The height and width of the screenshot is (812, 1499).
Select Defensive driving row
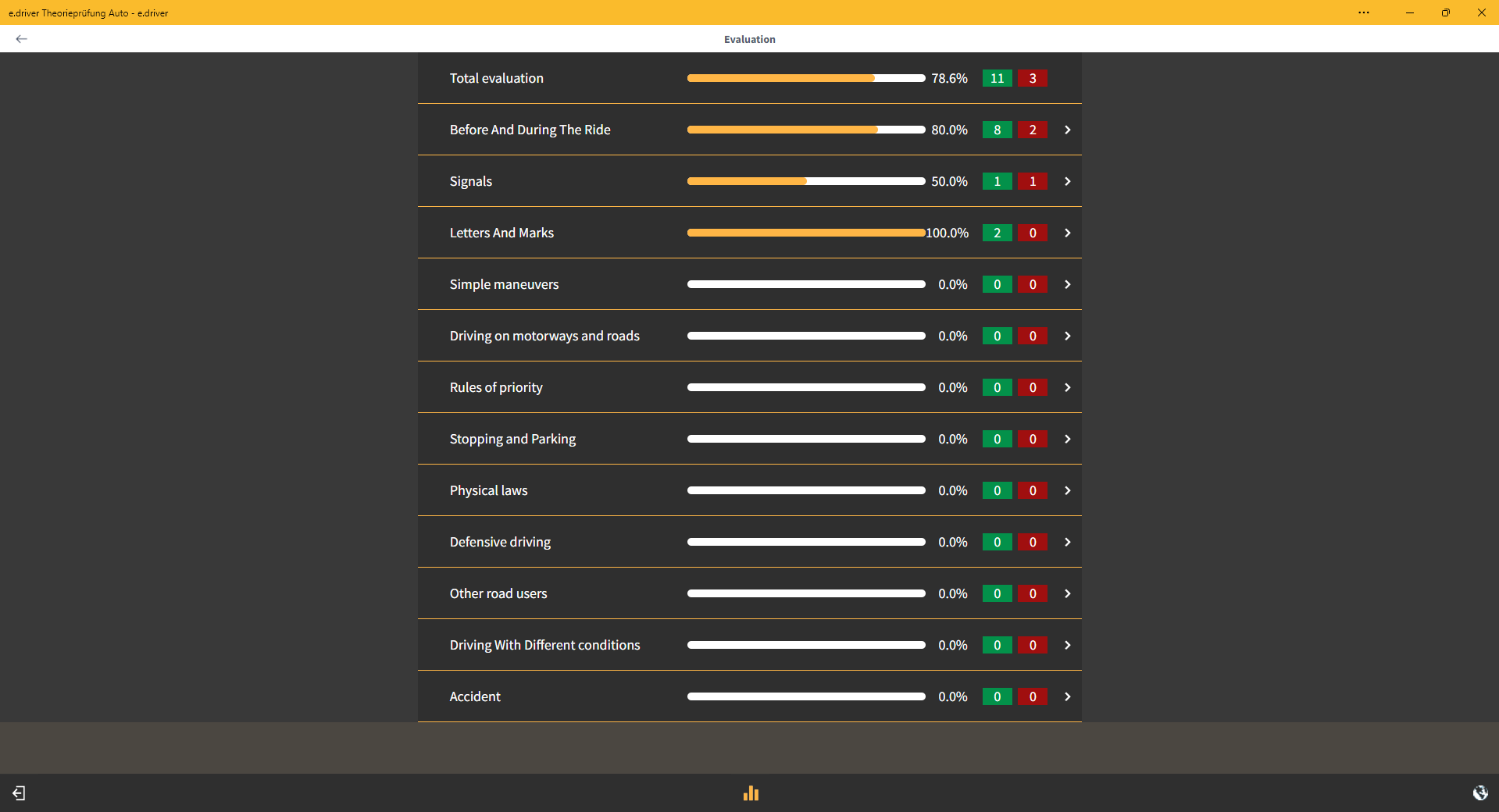[x=500, y=542]
